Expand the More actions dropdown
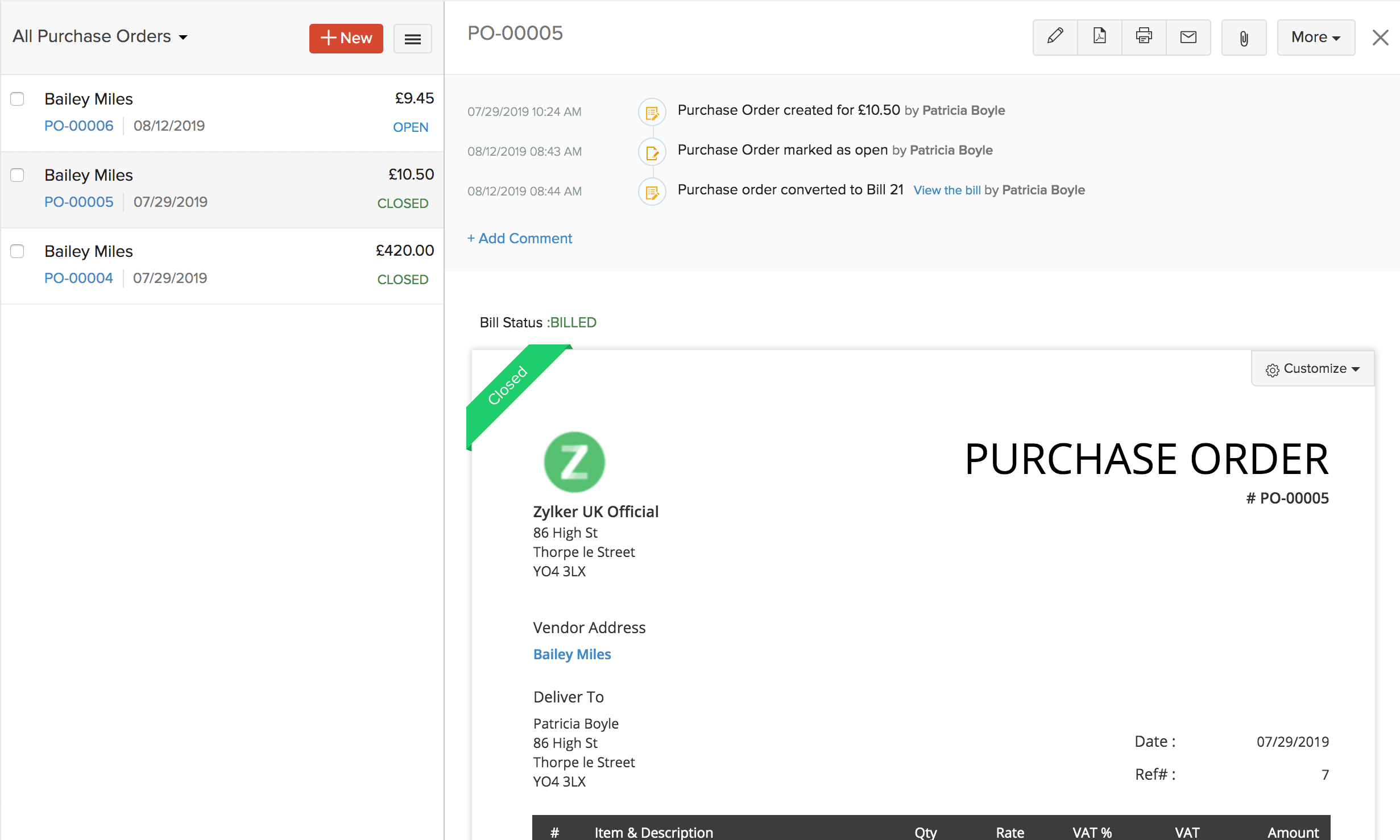The height and width of the screenshot is (840, 1400). coord(1315,37)
